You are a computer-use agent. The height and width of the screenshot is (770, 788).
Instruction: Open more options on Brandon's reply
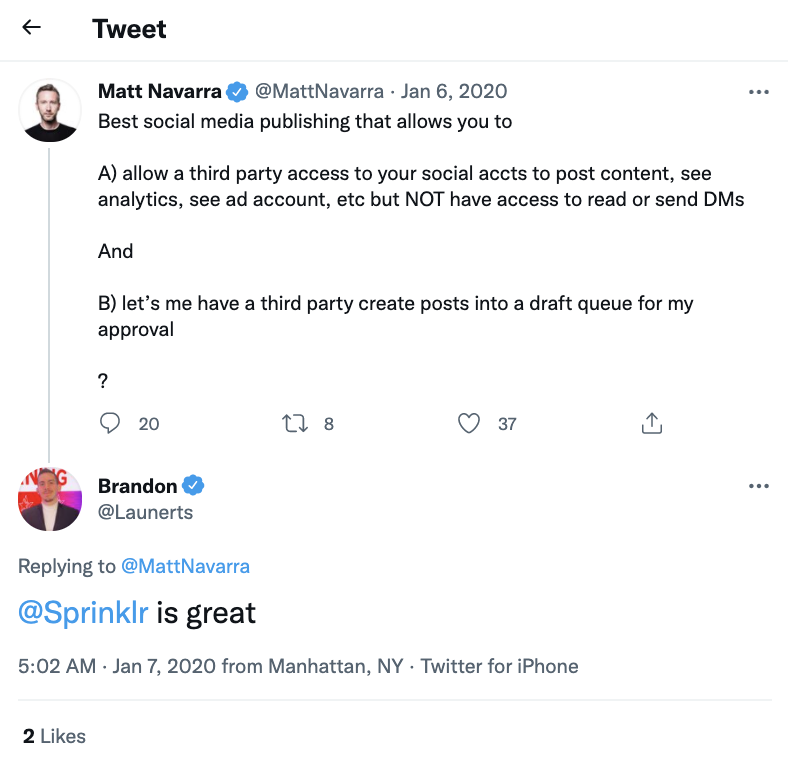759,486
